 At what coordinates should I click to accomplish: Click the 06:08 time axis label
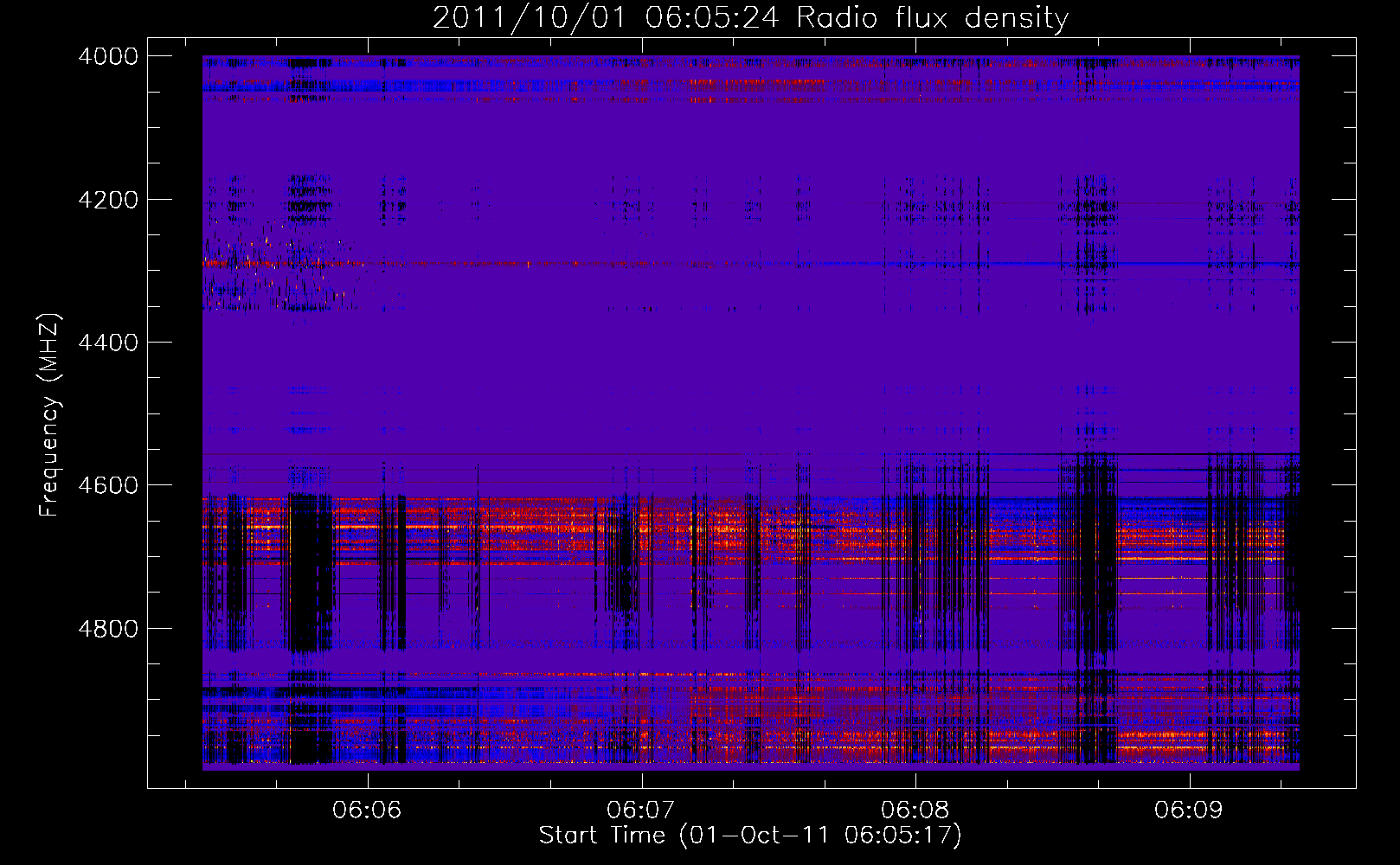915,810
